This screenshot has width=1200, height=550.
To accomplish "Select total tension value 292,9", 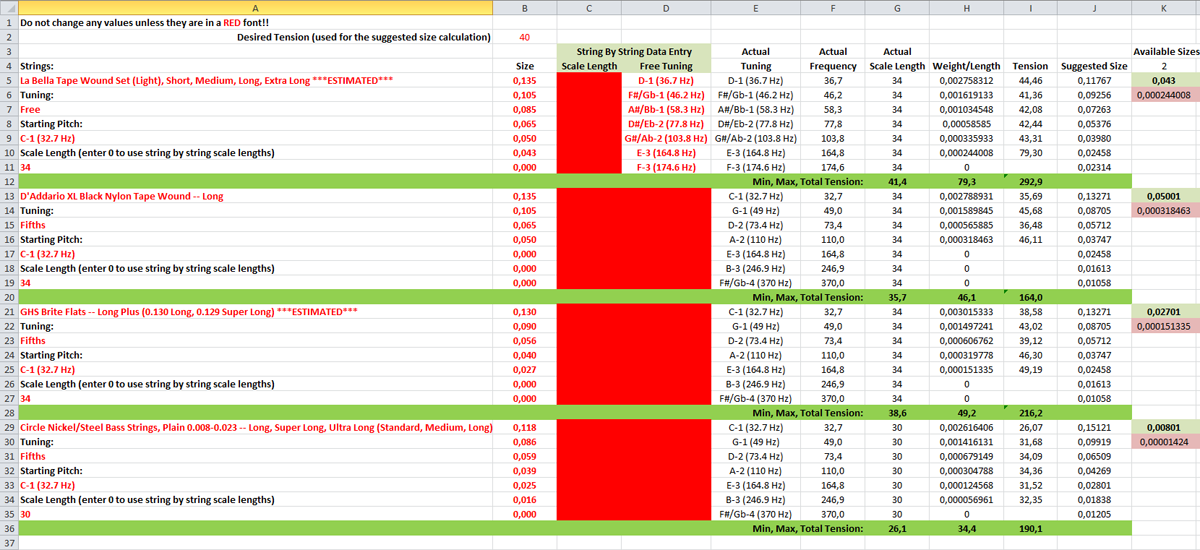I will click(x=1030, y=182).
